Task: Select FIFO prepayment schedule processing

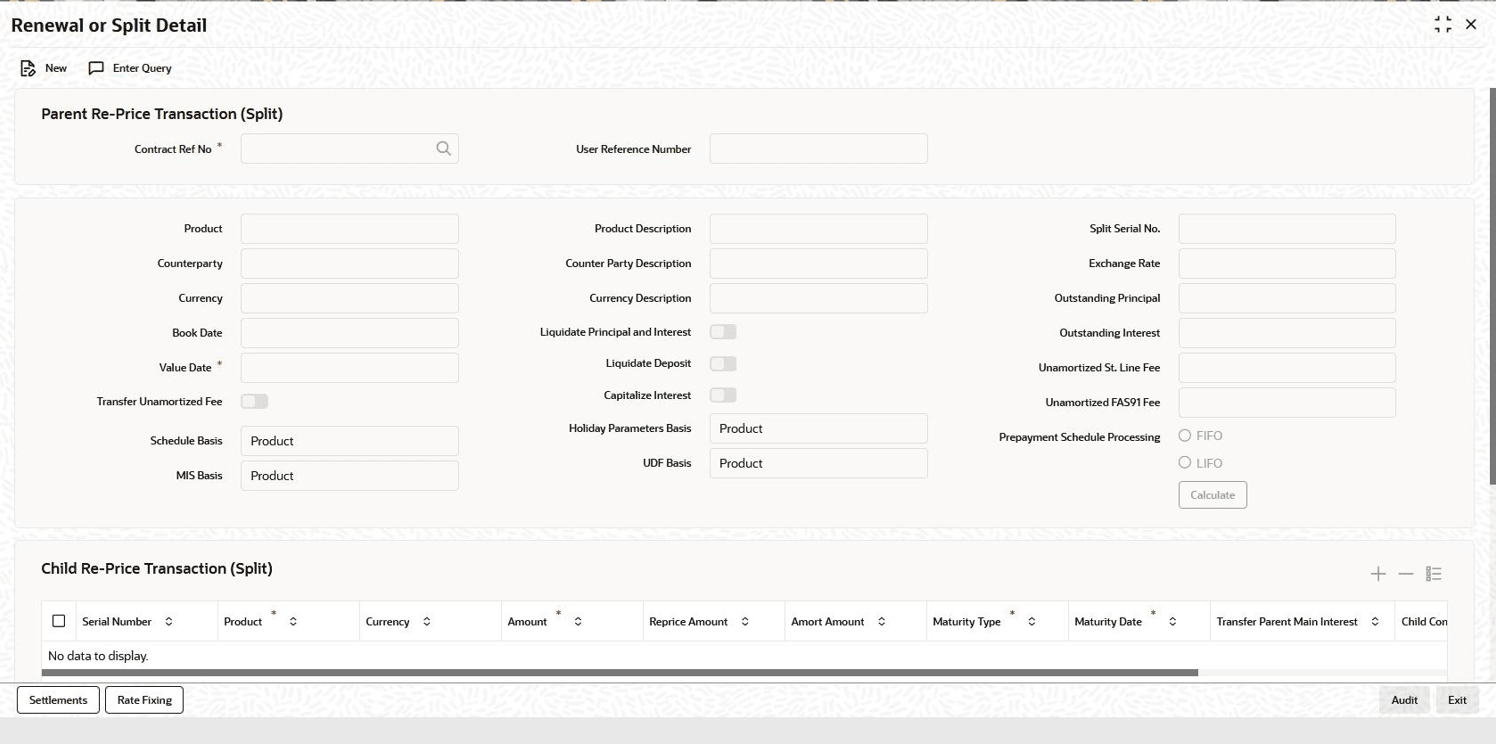Action: pyautogui.click(x=1185, y=436)
